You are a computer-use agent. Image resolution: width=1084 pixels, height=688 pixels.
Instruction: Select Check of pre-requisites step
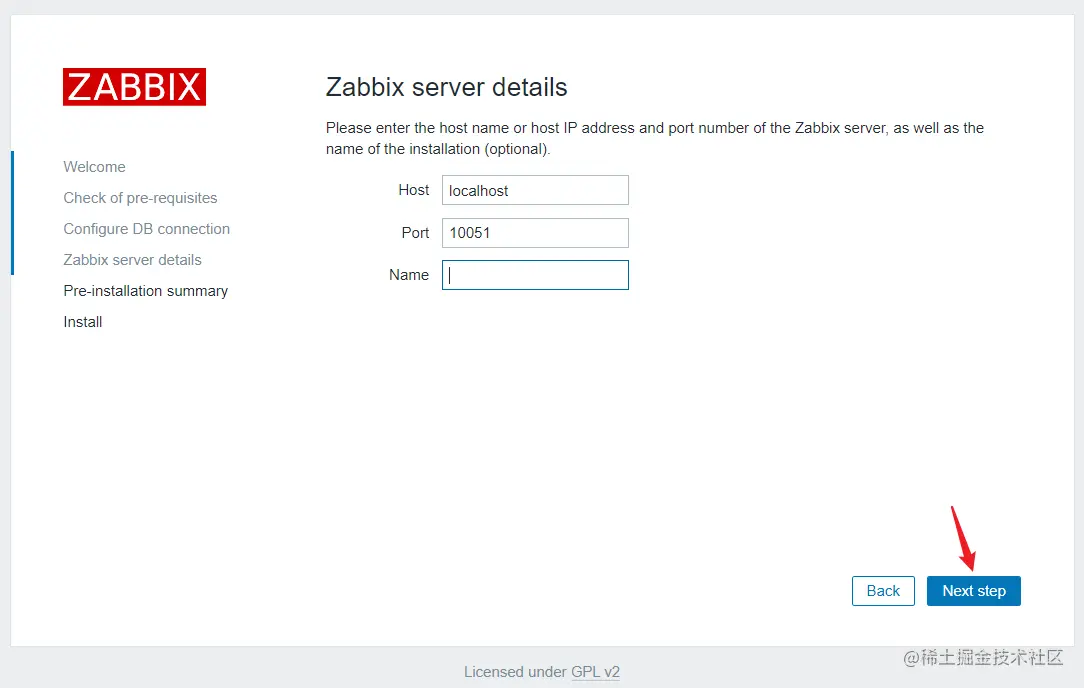point(140,198)
